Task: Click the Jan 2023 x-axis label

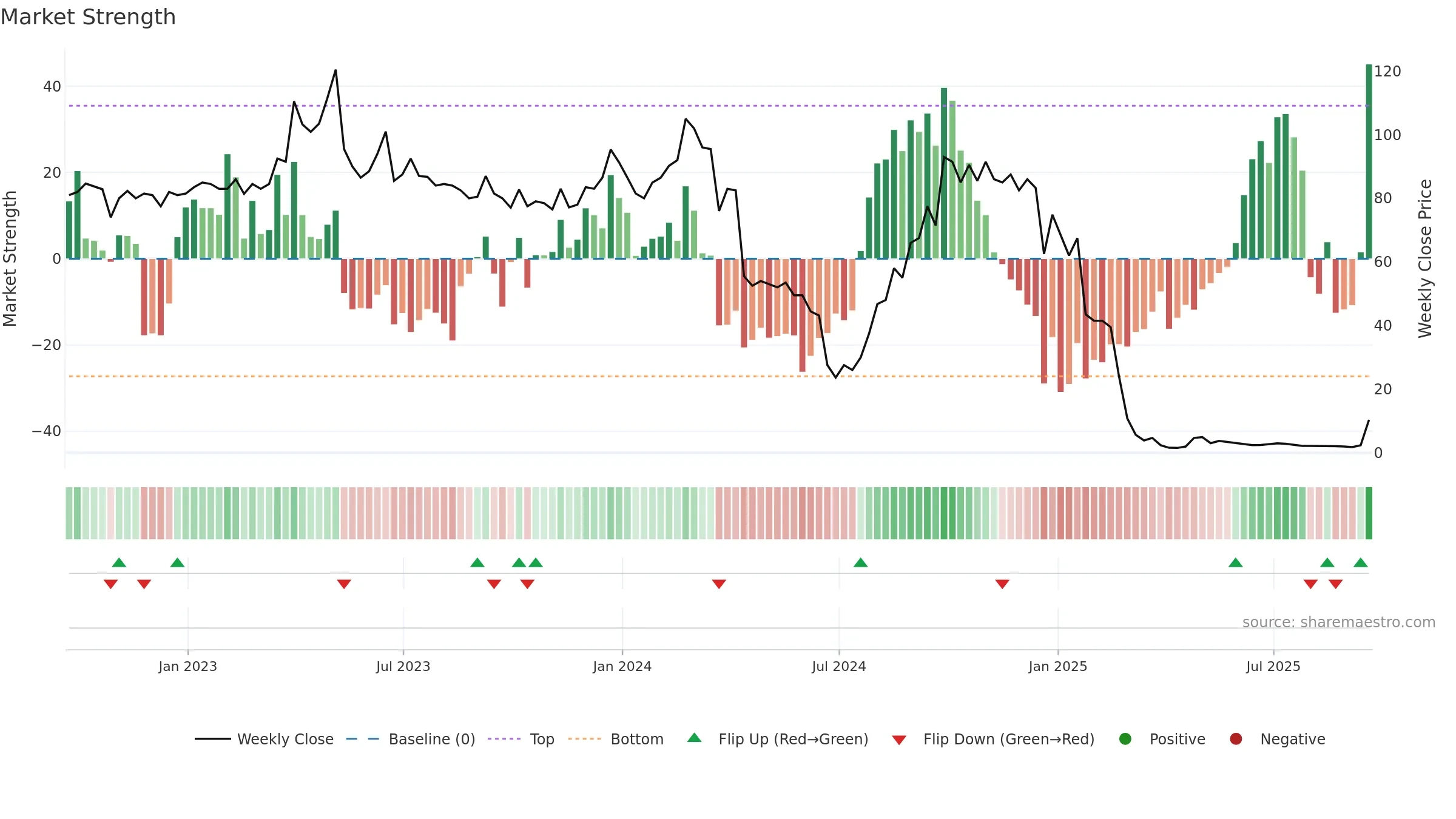Action: pyautogui.click(x=188, y=666)
